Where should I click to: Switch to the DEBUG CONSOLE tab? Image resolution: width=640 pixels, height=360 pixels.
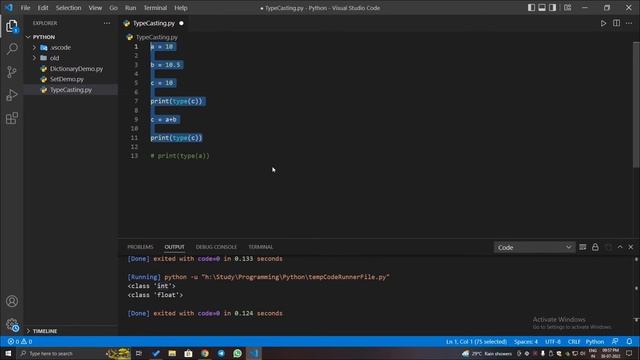click(x=216, y=247)
